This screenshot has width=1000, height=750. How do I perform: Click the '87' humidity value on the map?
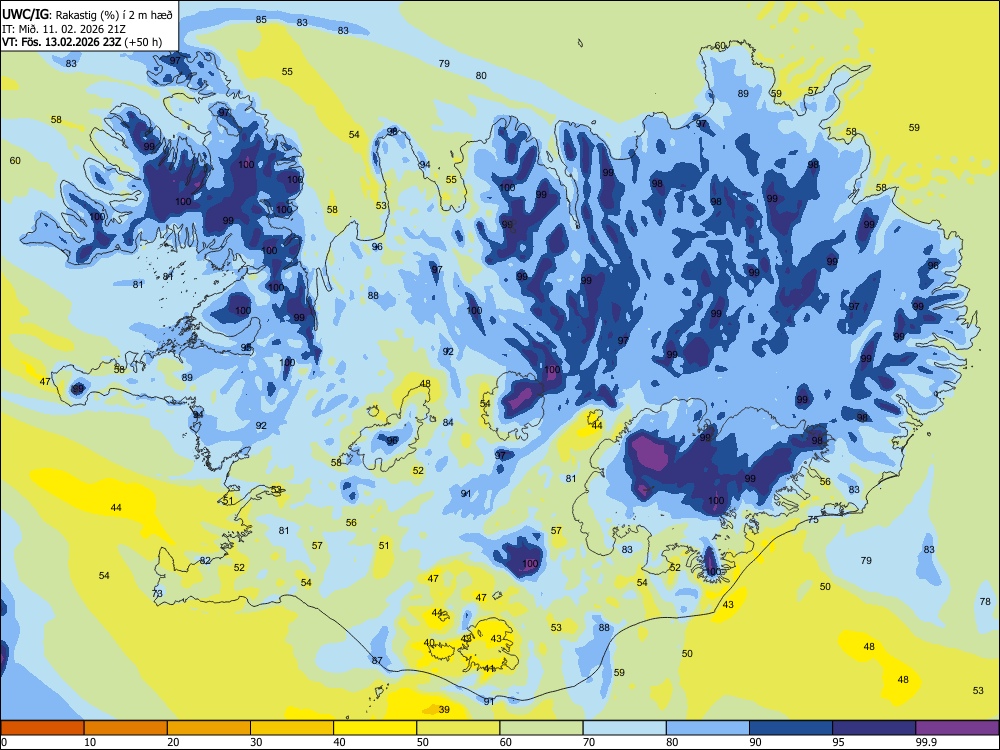tap(377, 660)
